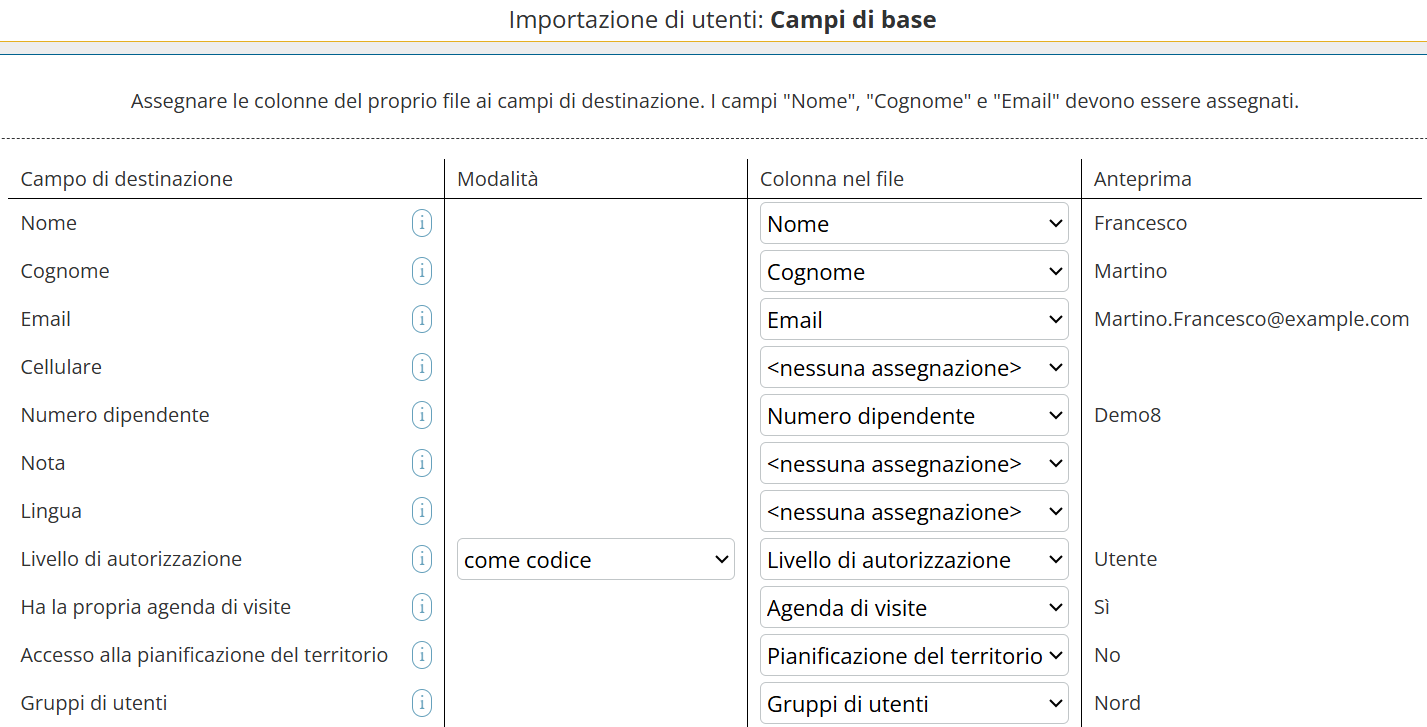Screen dimensions: 1427x727
Task: Click the Numero dipendente info icon
Action: tap(422, 415)
